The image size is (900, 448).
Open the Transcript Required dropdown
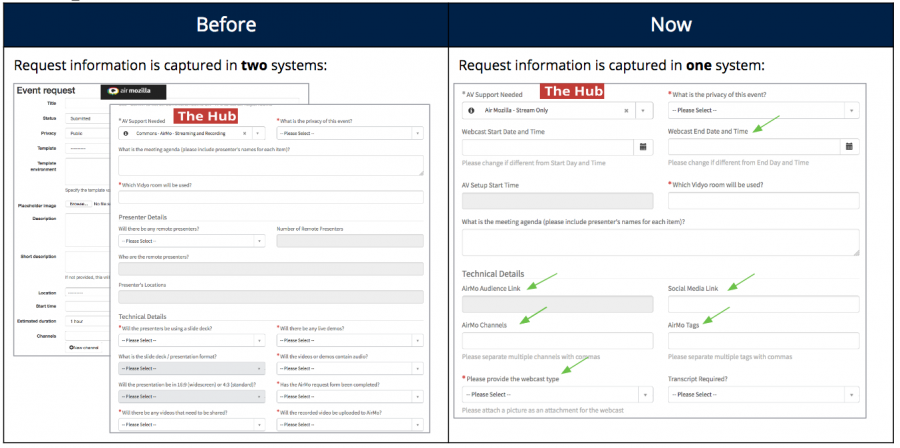762,395
